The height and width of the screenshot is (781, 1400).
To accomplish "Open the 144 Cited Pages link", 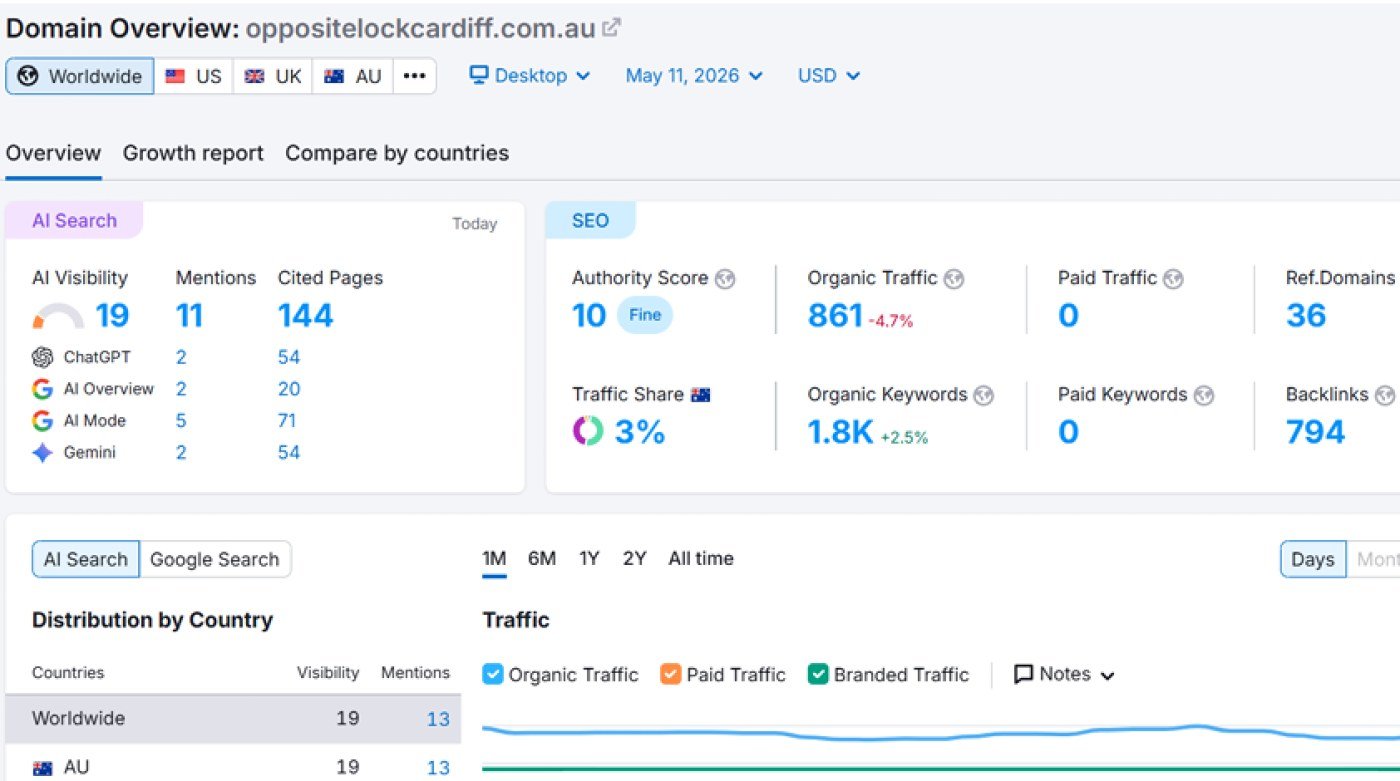I will [305, 316].
